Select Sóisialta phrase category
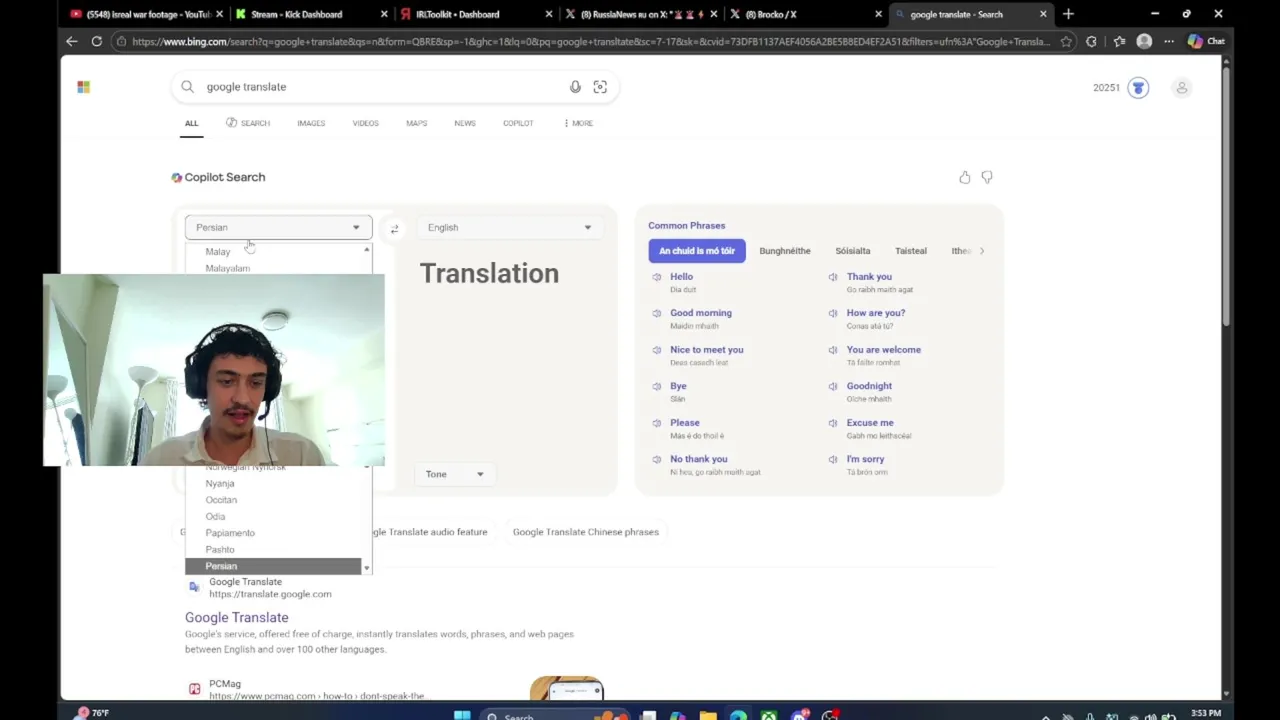 (x=853, y=251)
